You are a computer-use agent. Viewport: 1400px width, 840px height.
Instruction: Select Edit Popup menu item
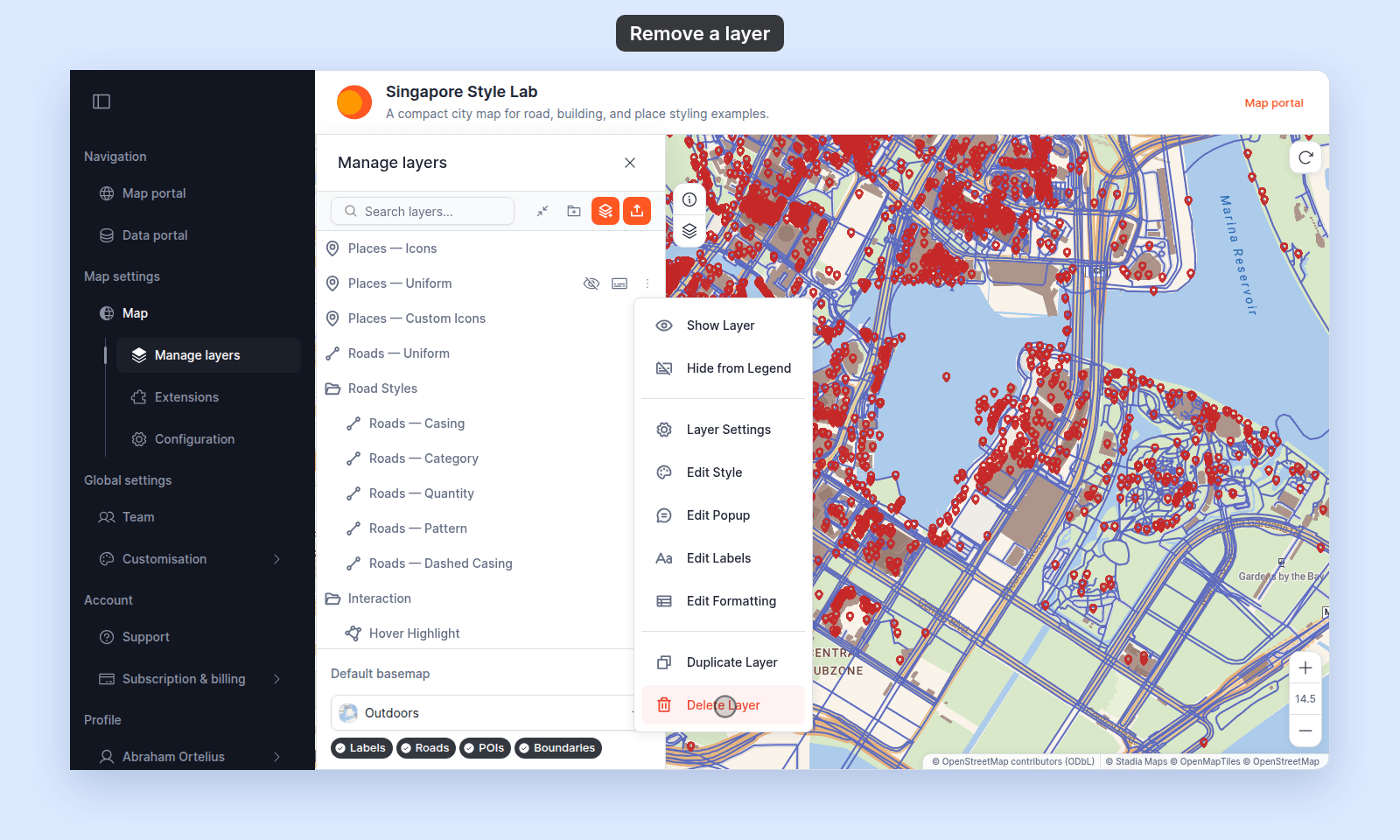coord(723,515)
